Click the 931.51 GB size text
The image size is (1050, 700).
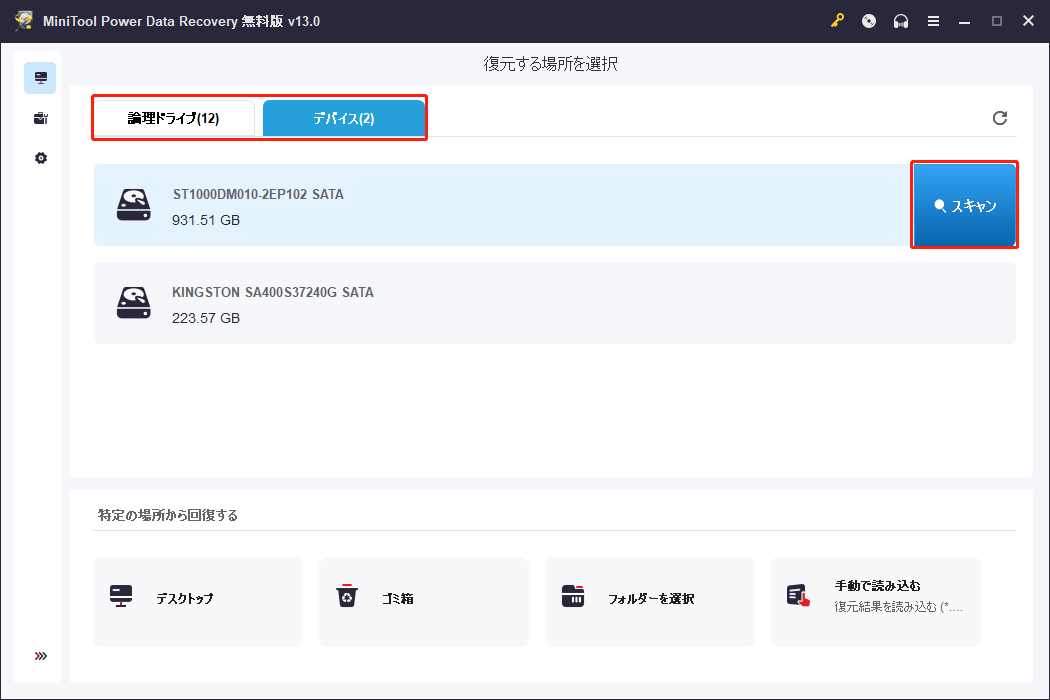point(206,220)
